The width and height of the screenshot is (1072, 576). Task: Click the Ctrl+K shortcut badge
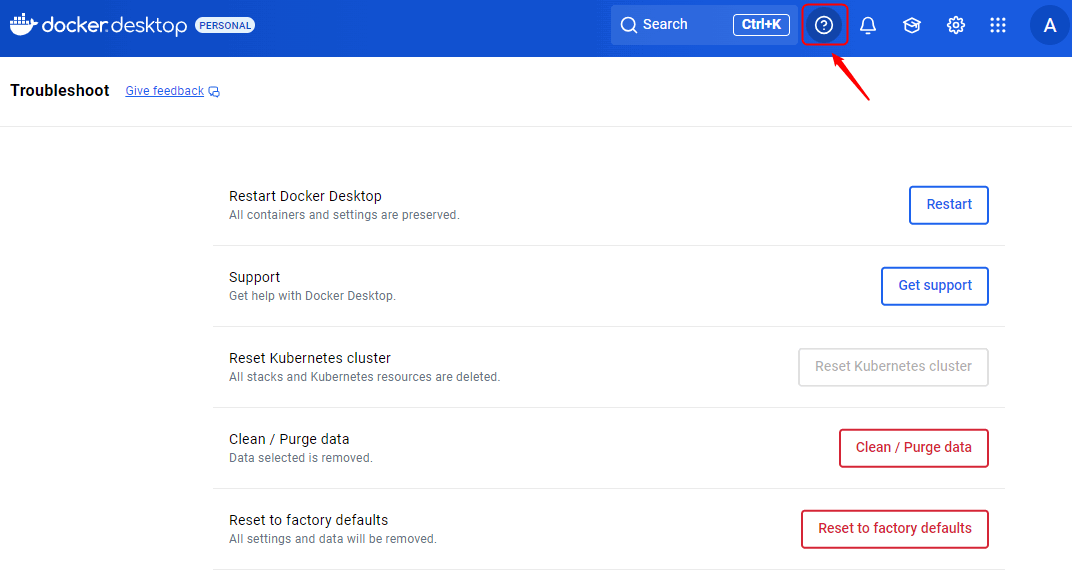761,25
